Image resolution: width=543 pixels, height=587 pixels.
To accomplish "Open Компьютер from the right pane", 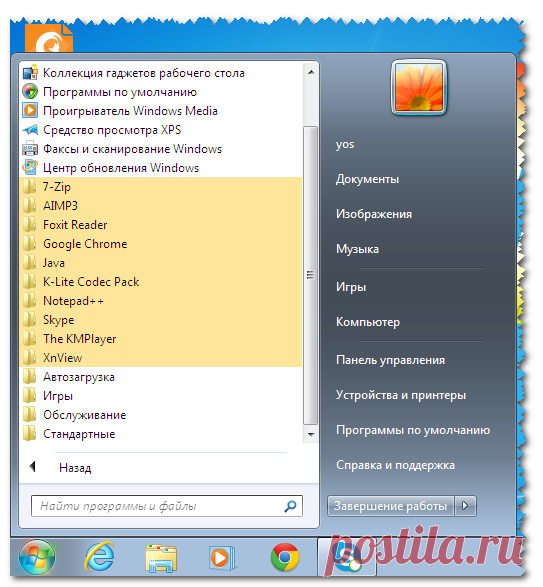I will tap(368, 322).
